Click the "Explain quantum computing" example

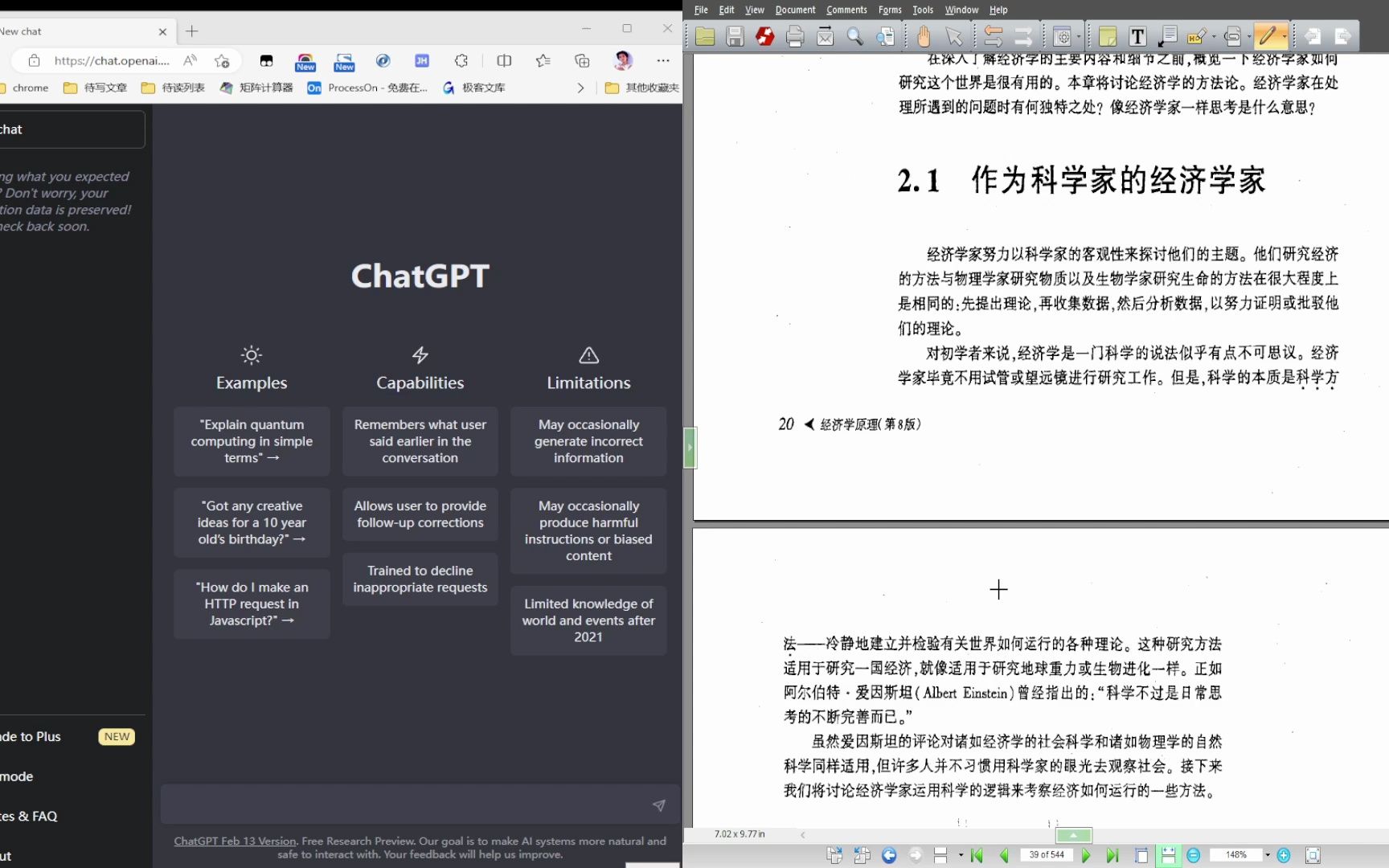coord(252,441)
